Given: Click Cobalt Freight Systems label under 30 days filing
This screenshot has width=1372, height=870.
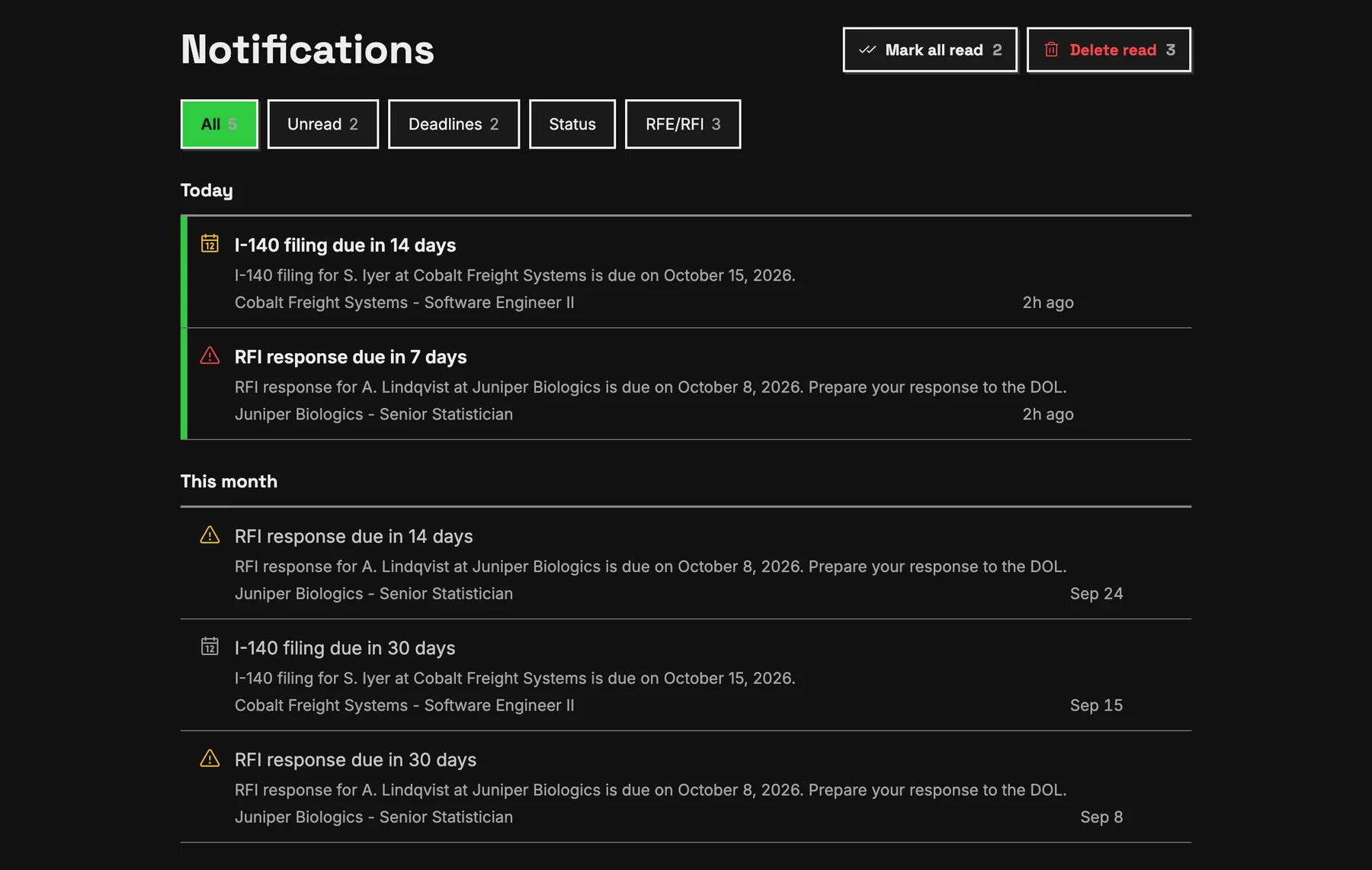Looking at the screenshot, I should 405,705.
